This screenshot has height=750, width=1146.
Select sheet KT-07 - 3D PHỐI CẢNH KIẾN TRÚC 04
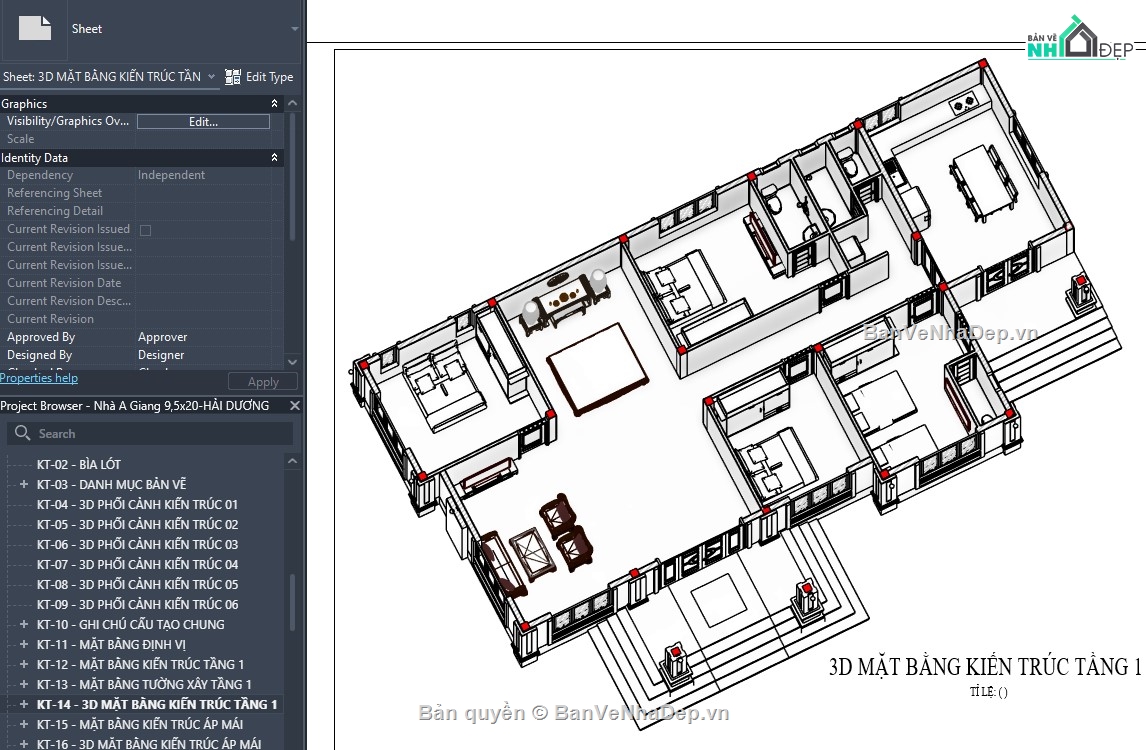click(137, 564)
